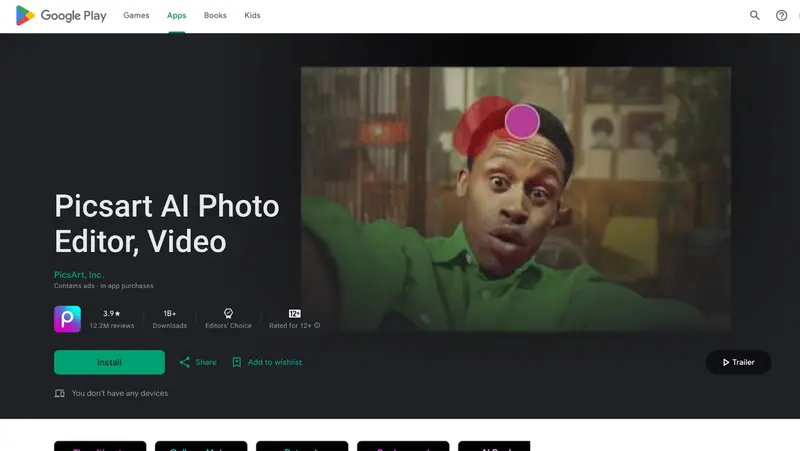Image resolution: width=800 pixels, height=451 pixels.
Task: Click the Picsart AI Photo Editor title
Action: (167, 223)
